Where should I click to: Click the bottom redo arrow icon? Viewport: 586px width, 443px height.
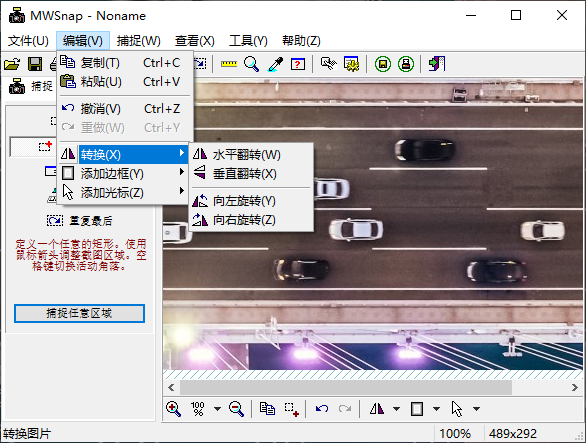tap(345, 409)
